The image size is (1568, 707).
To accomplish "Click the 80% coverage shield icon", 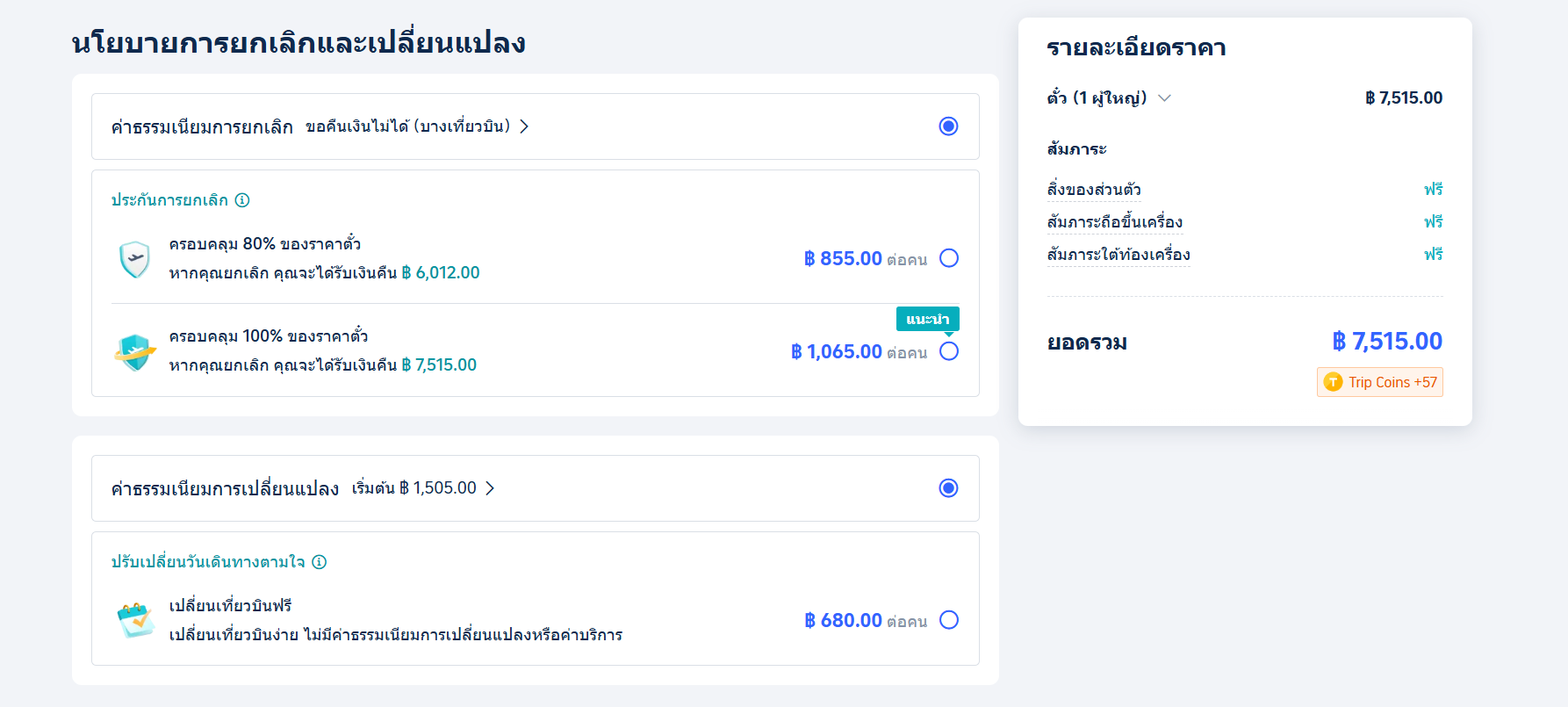I will (x=134, y=259).
